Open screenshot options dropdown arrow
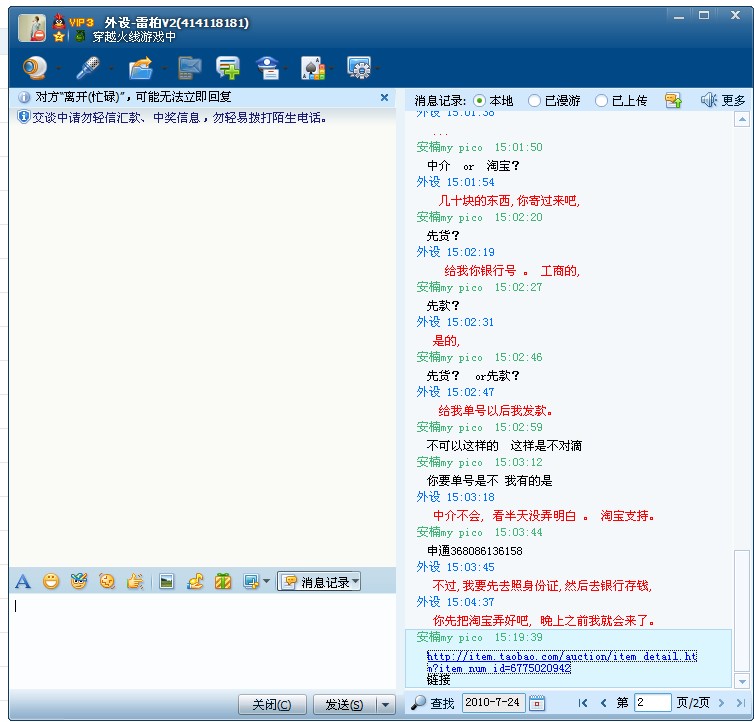Screen dimensions: 754x722 point(266,582)
